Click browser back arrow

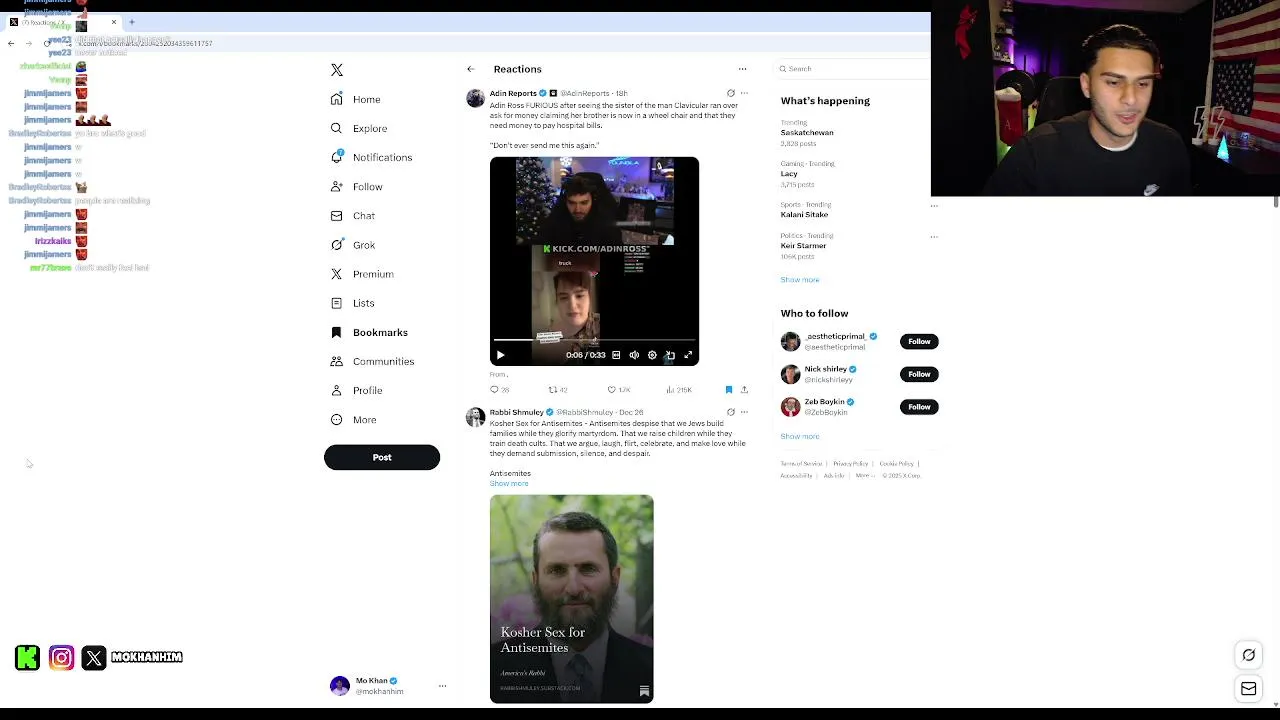[x=11, y=43]
